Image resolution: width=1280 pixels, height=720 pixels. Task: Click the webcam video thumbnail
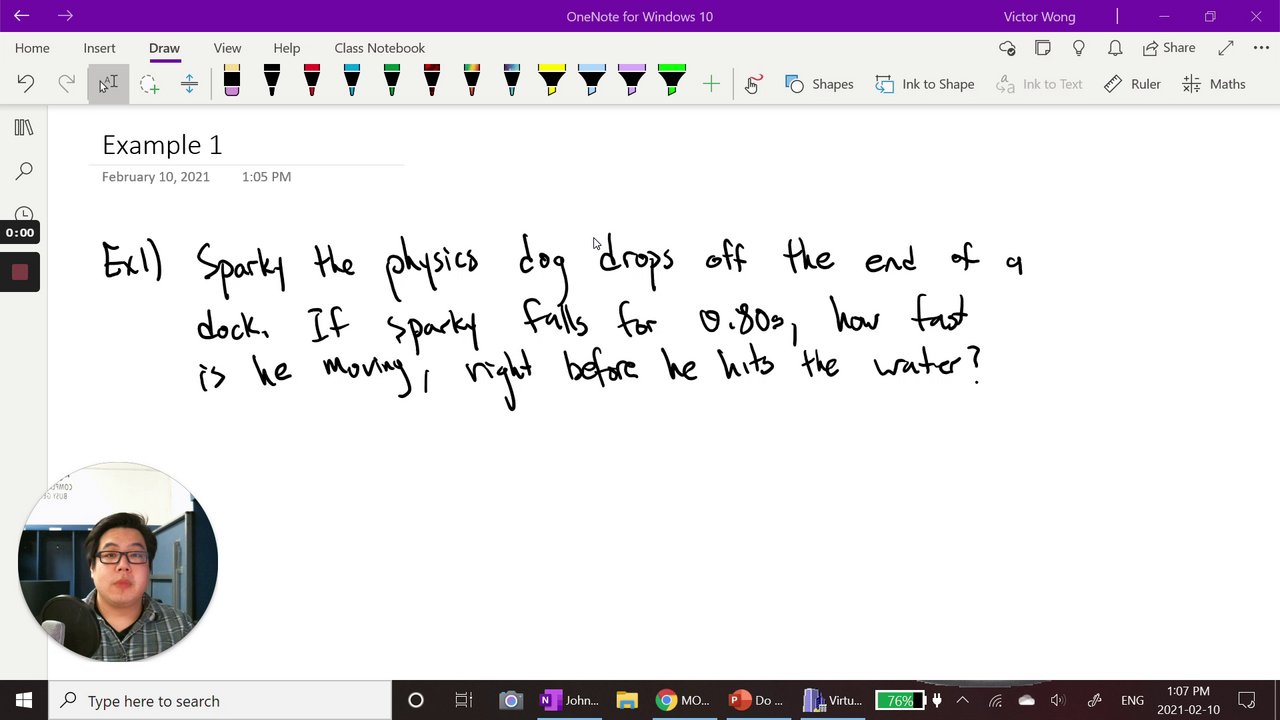tap(118, 562)
